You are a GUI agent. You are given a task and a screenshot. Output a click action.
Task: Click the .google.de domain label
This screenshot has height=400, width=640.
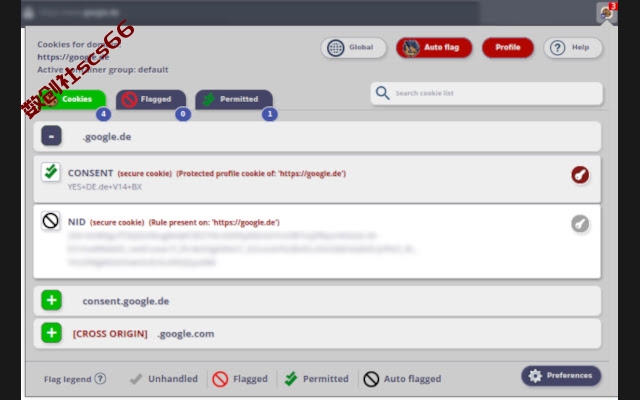[x=107, y=137]
